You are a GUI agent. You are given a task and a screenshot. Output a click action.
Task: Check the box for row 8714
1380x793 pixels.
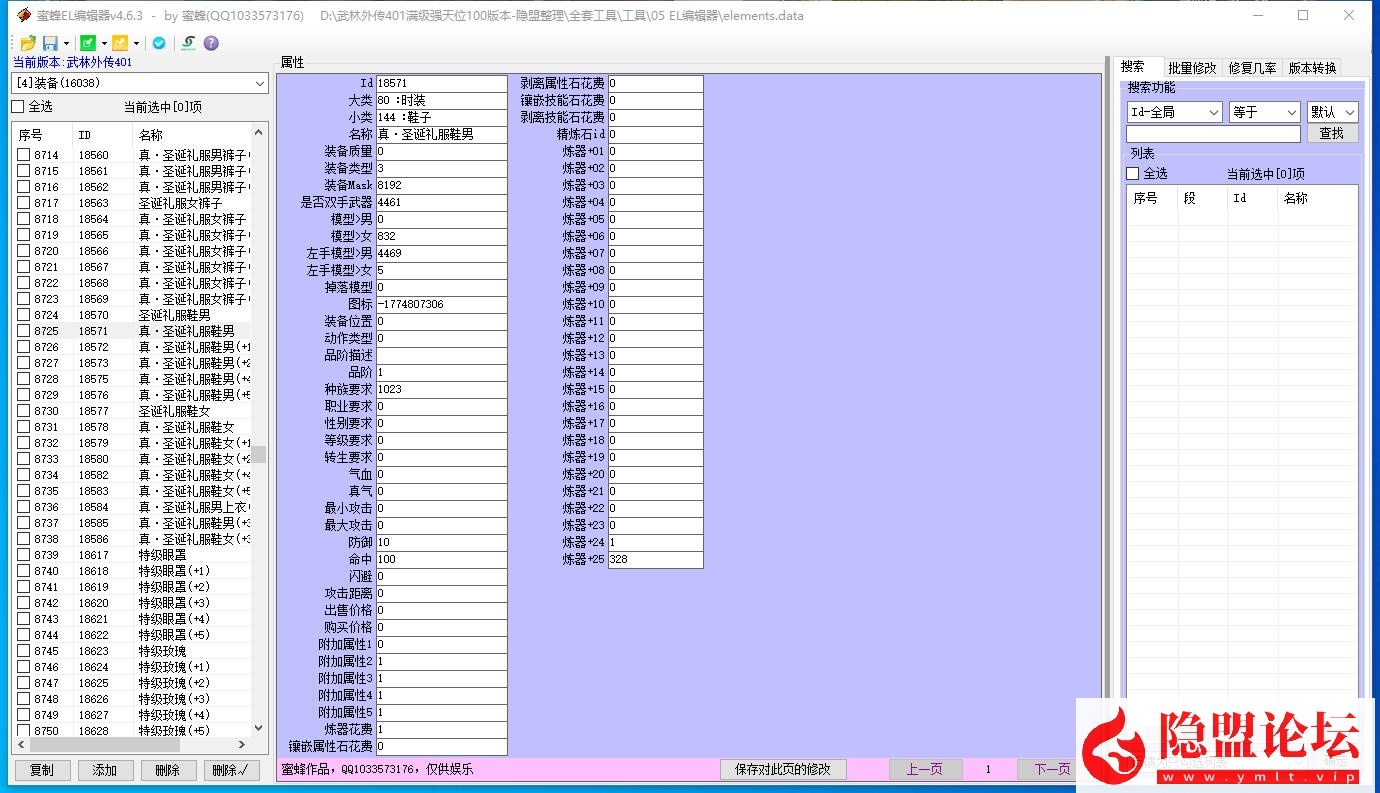pyautogui.click(x=24, y=155)
